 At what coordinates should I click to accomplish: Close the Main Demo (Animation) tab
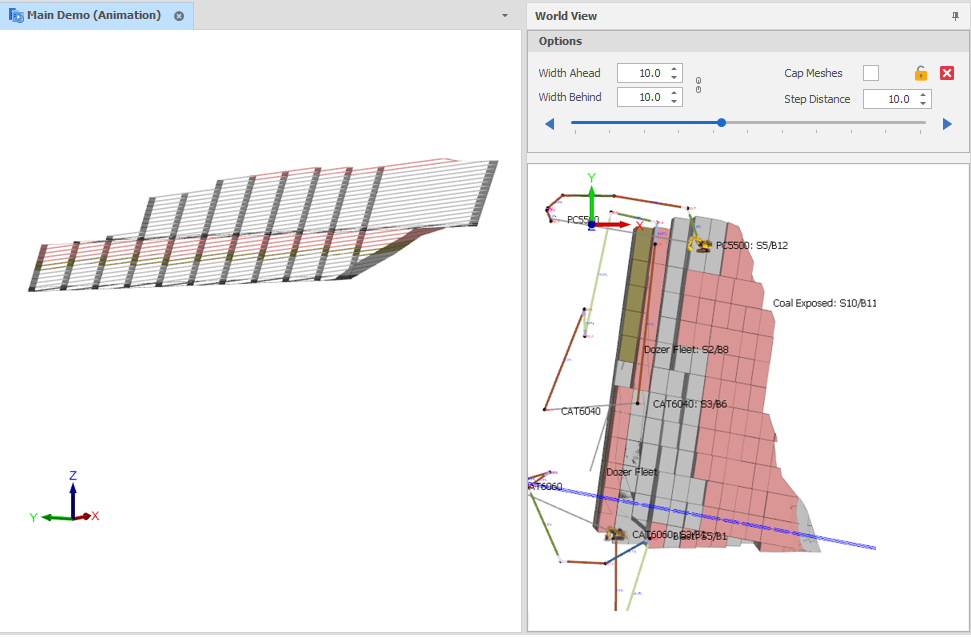click(x=179, y=16)
